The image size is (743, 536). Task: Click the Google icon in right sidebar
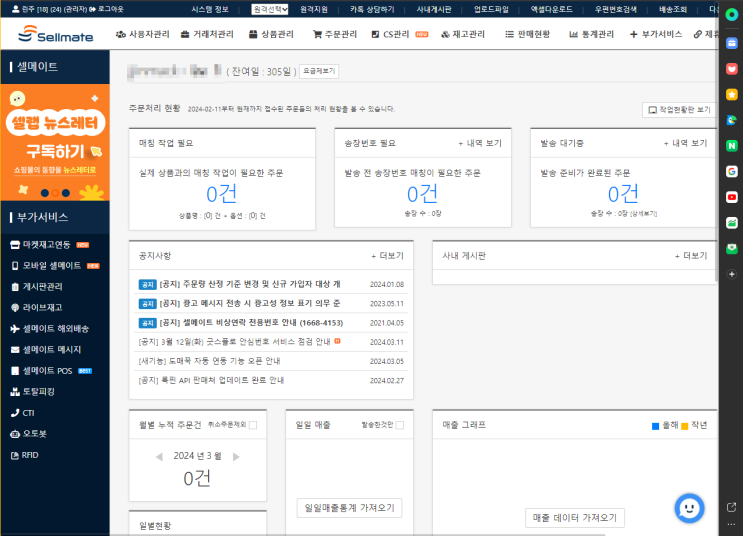[x=732, y=172]
